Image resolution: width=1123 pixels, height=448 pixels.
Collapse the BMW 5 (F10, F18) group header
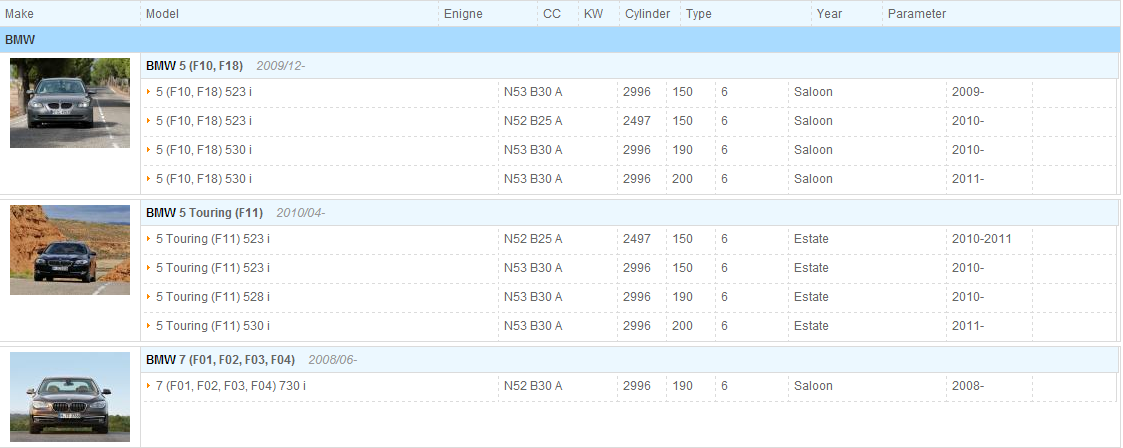(x=630, y=66)
